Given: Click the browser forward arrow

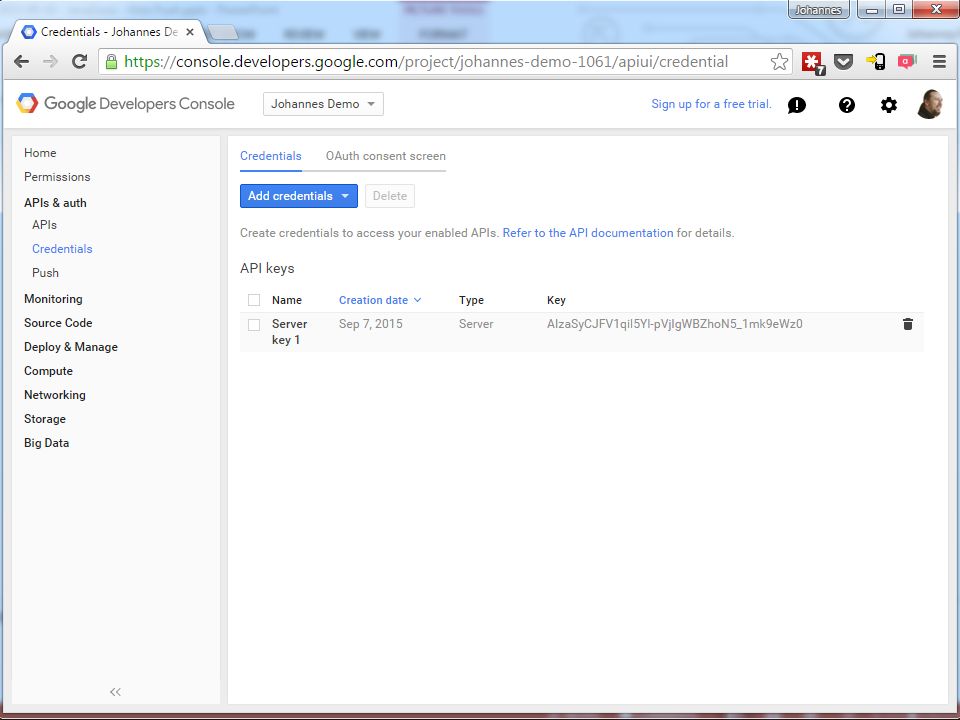Looking at the screenshot, I should tap(50, 61).
